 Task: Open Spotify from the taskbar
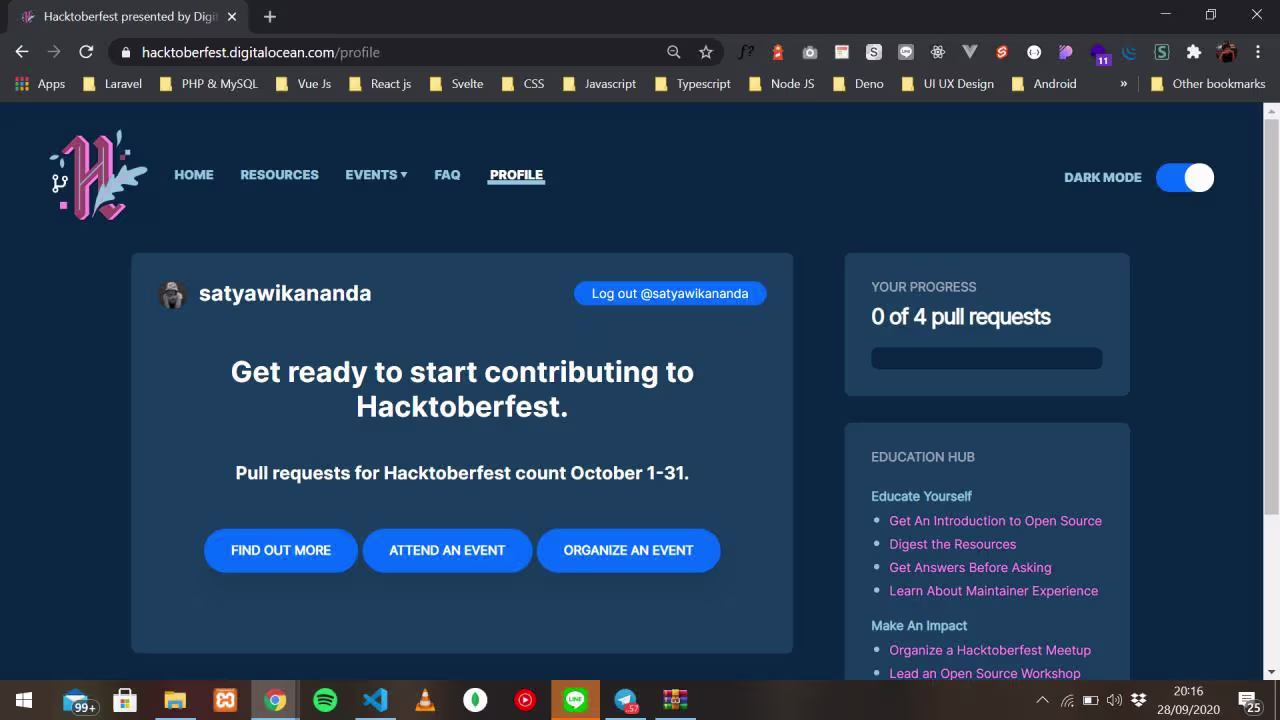[325, 700]
